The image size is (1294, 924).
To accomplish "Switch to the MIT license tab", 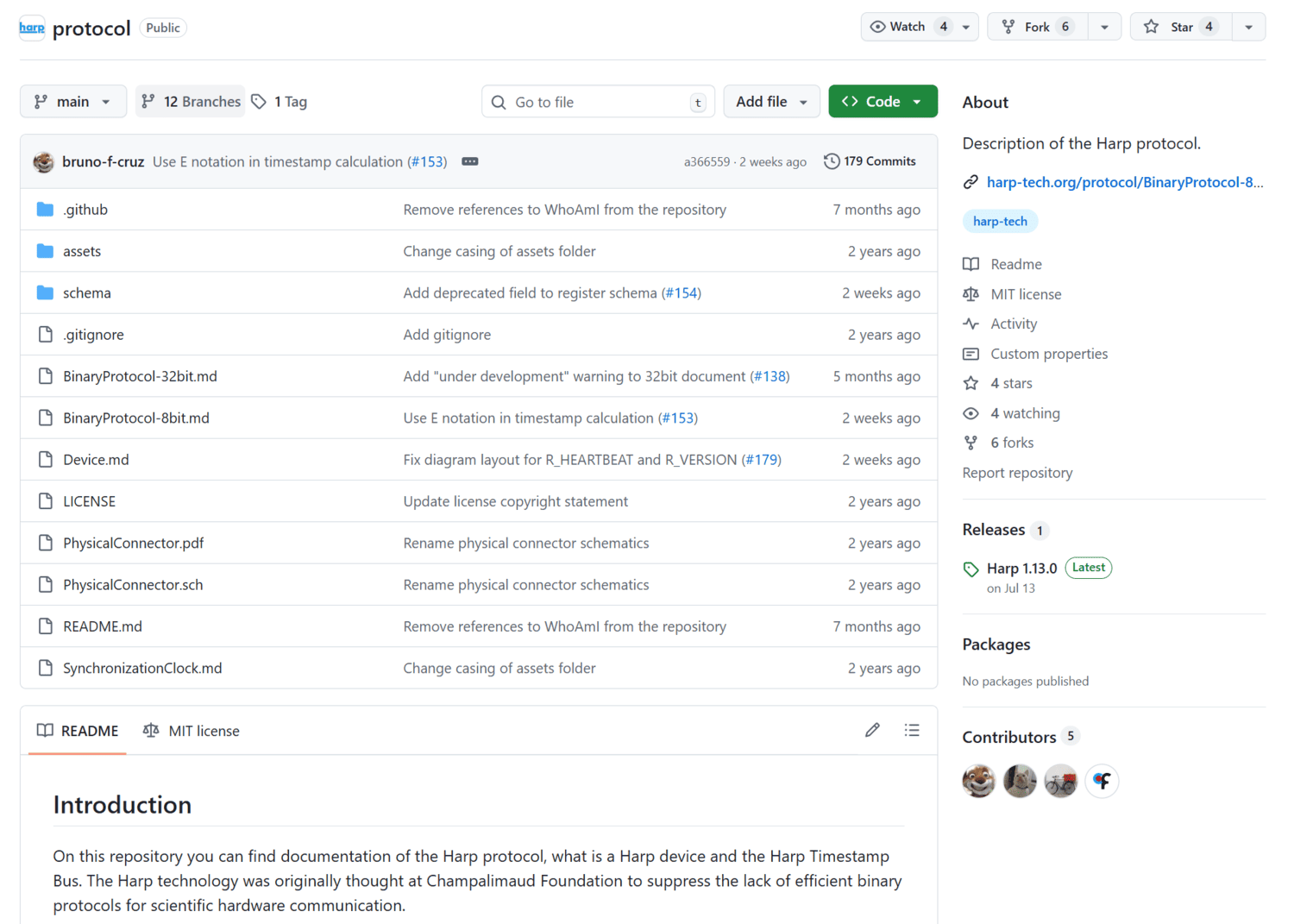I will point(192,731).
